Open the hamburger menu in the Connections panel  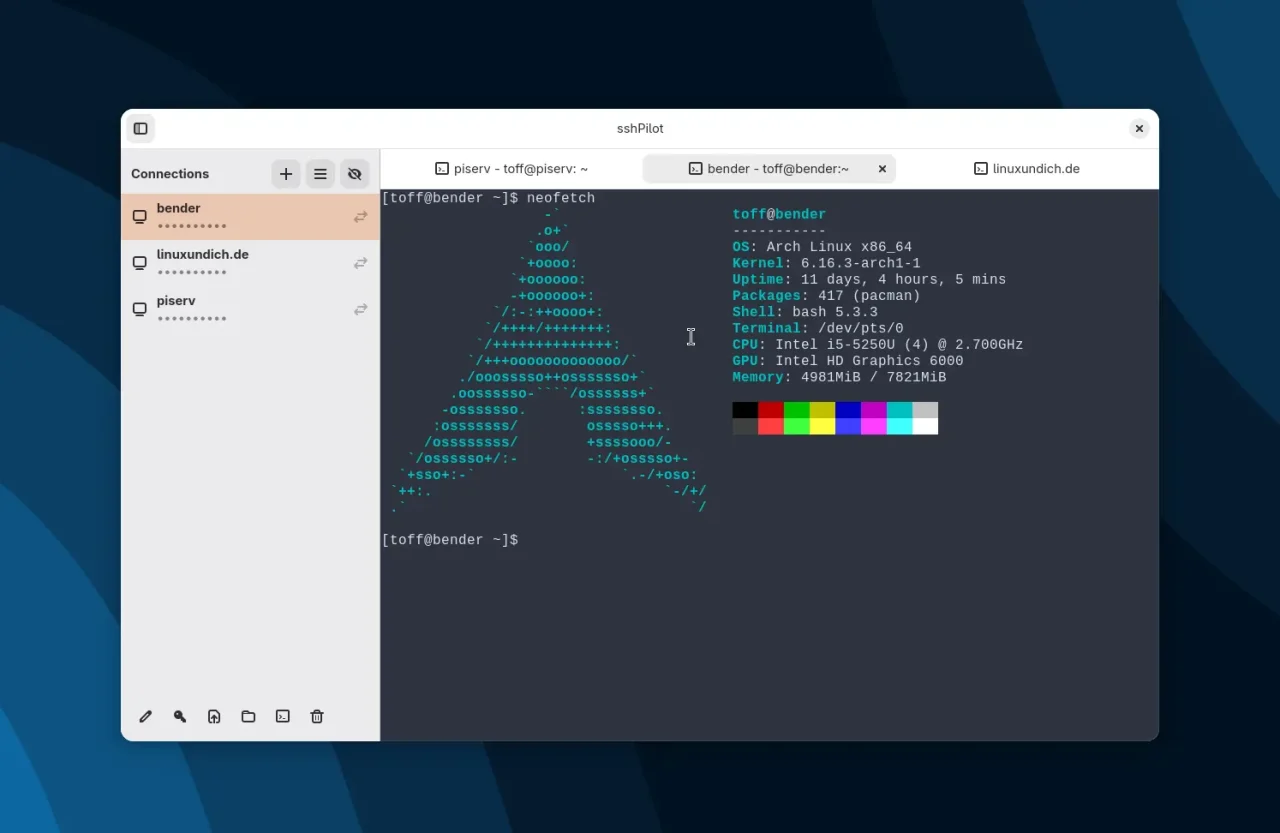tap(320, 173)
